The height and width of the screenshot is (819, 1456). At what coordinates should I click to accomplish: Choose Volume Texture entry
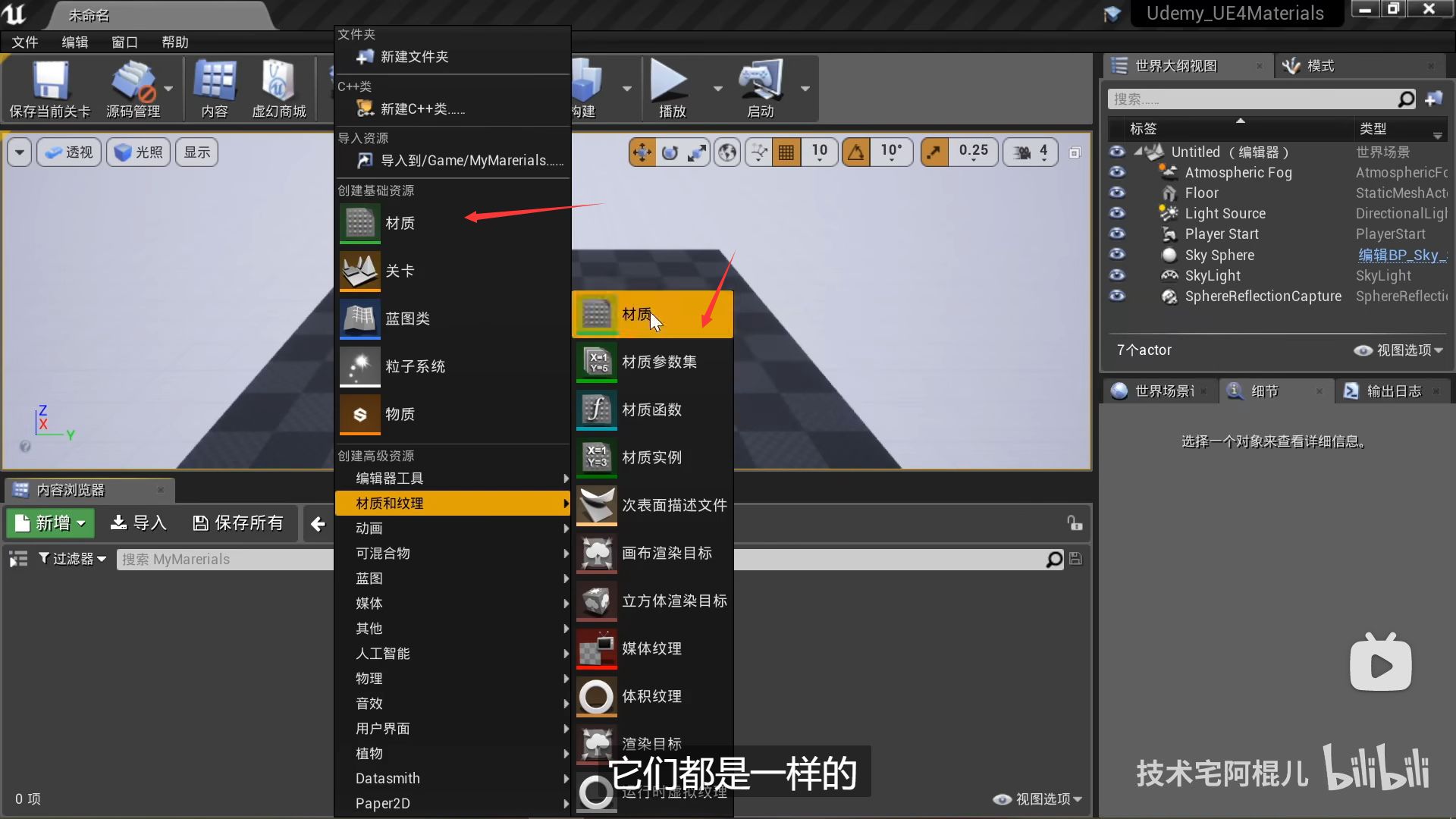pyautogui.click(x=653, y=696)
